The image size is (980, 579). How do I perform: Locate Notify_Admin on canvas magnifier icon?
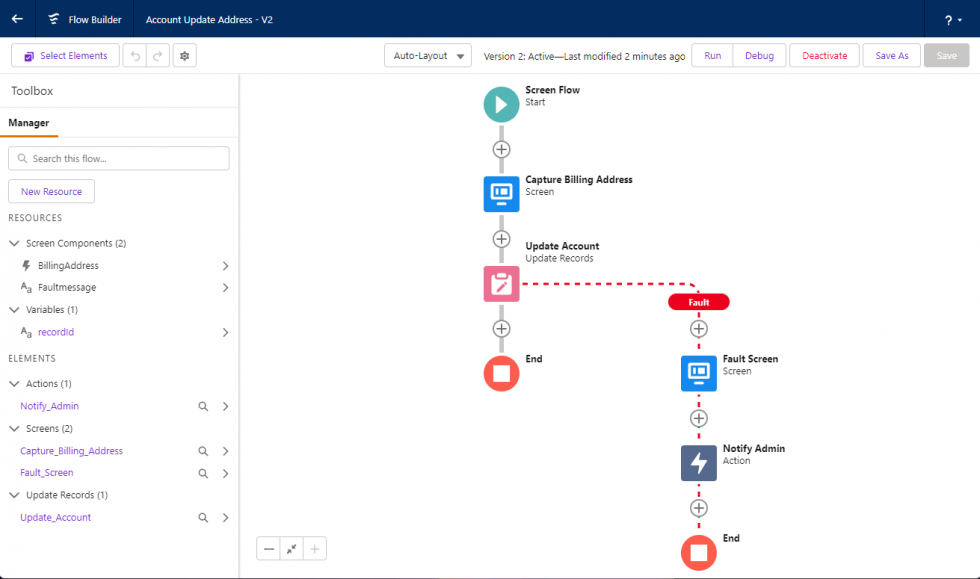pyautogui.click(x=203, y=406)
